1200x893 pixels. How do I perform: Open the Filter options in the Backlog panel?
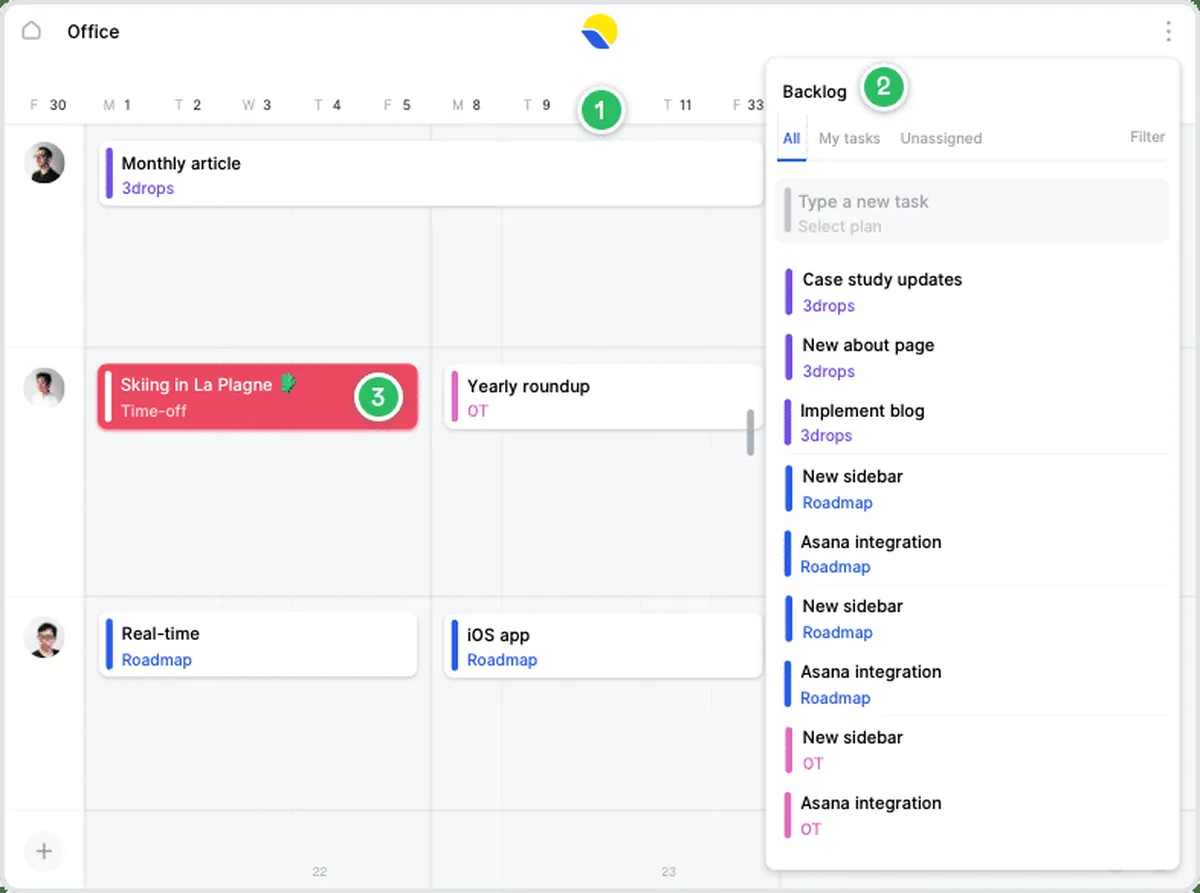[x=1147, y=137]
